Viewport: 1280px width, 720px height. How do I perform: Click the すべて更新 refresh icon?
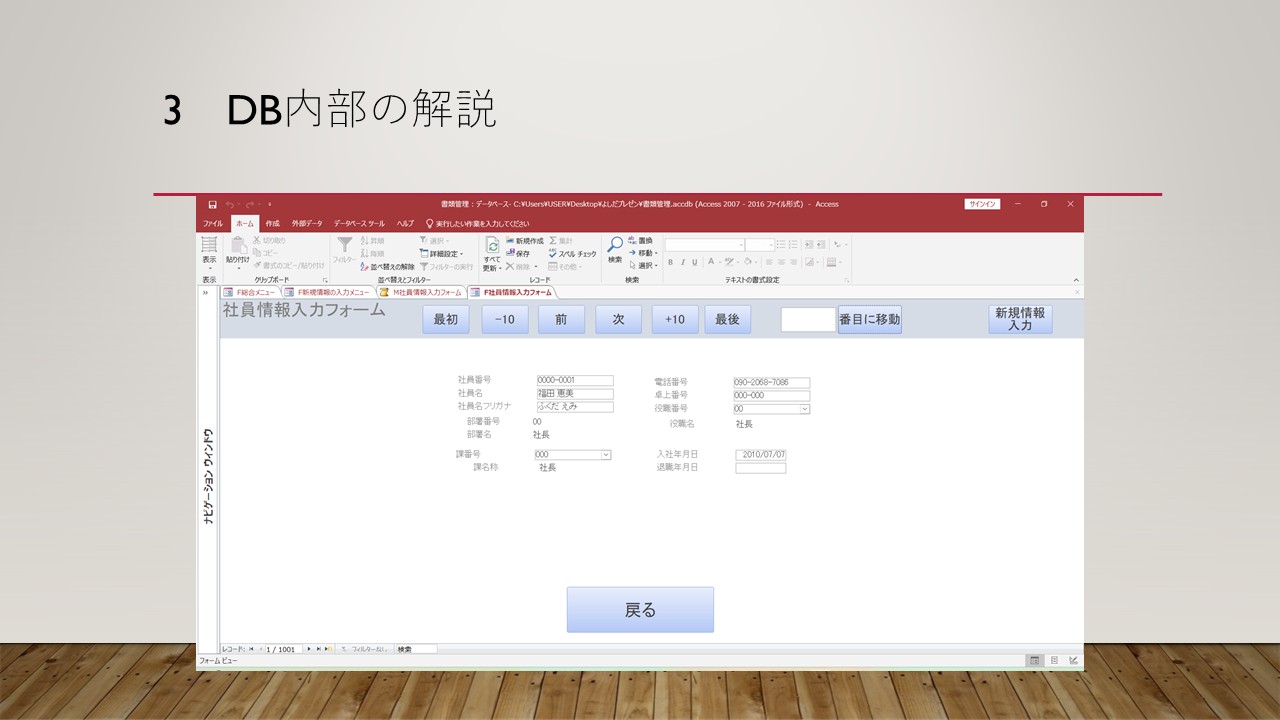(492, 246)
